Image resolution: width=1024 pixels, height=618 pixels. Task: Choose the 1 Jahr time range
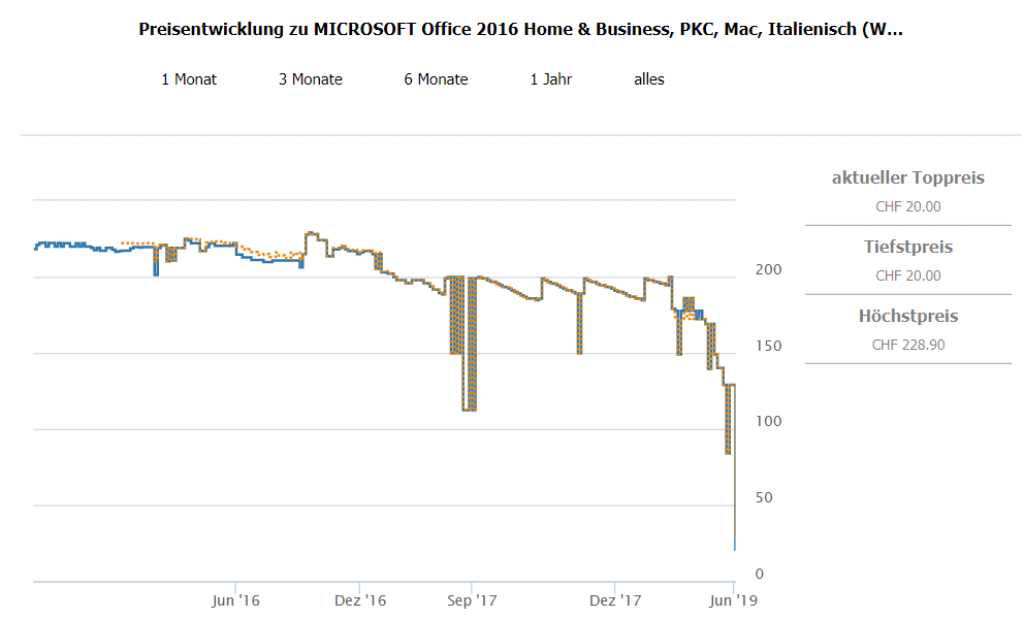point(551,80)
